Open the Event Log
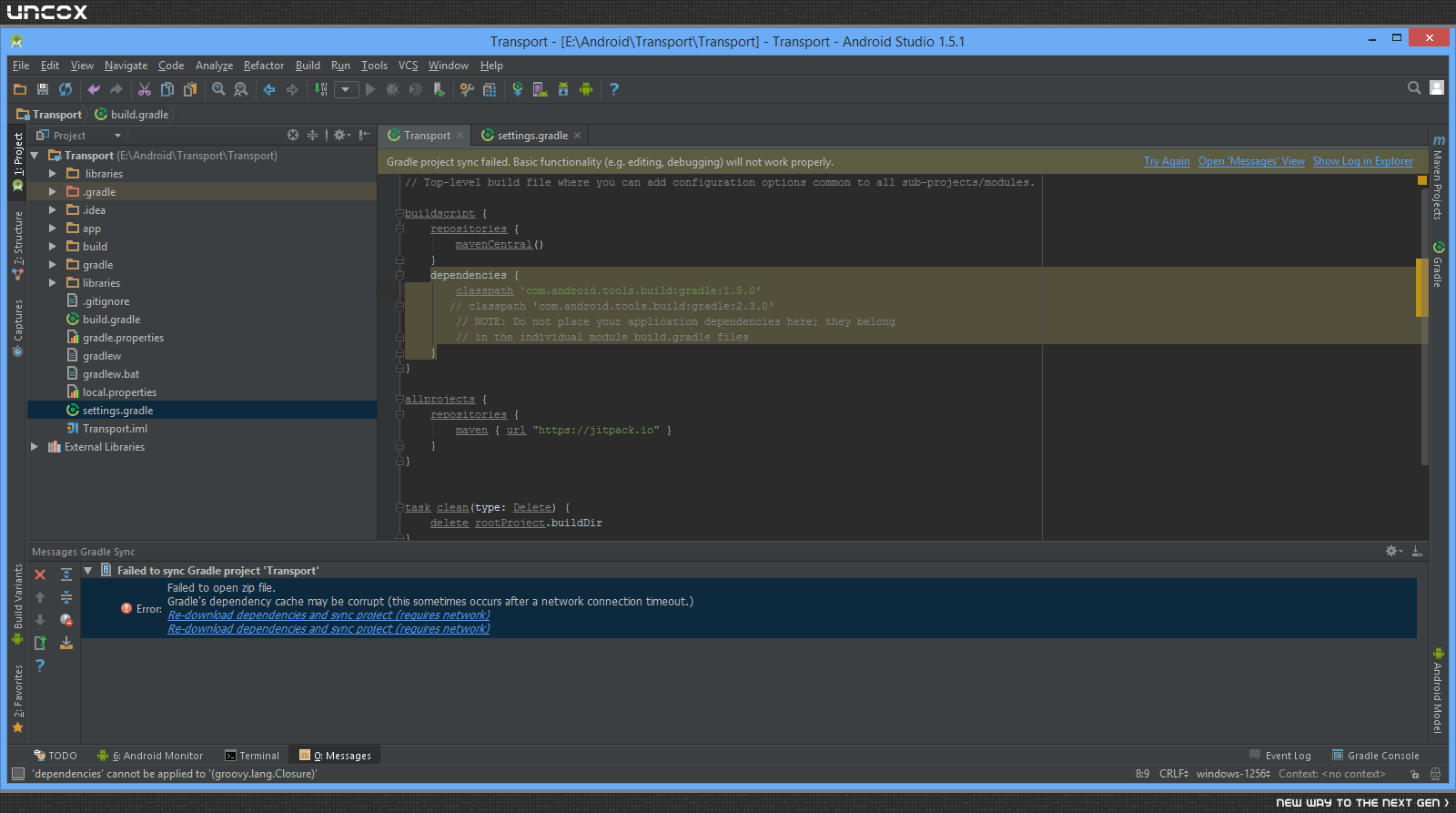The width and height of the screenshot is (1456, 813). pos(1280,756)
